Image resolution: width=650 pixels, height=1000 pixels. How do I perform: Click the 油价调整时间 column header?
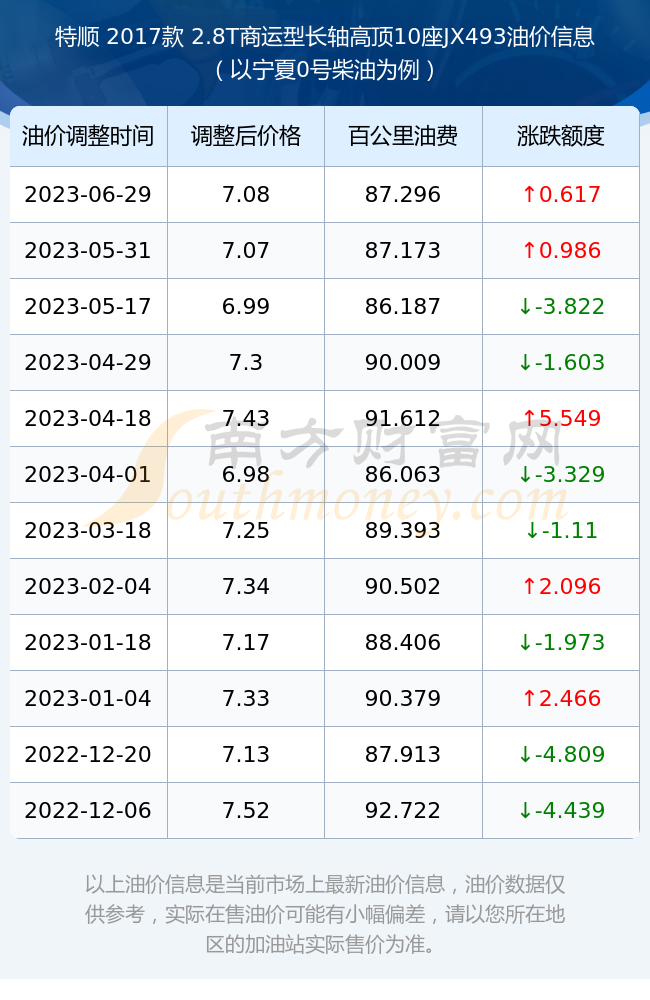point(88,136)
